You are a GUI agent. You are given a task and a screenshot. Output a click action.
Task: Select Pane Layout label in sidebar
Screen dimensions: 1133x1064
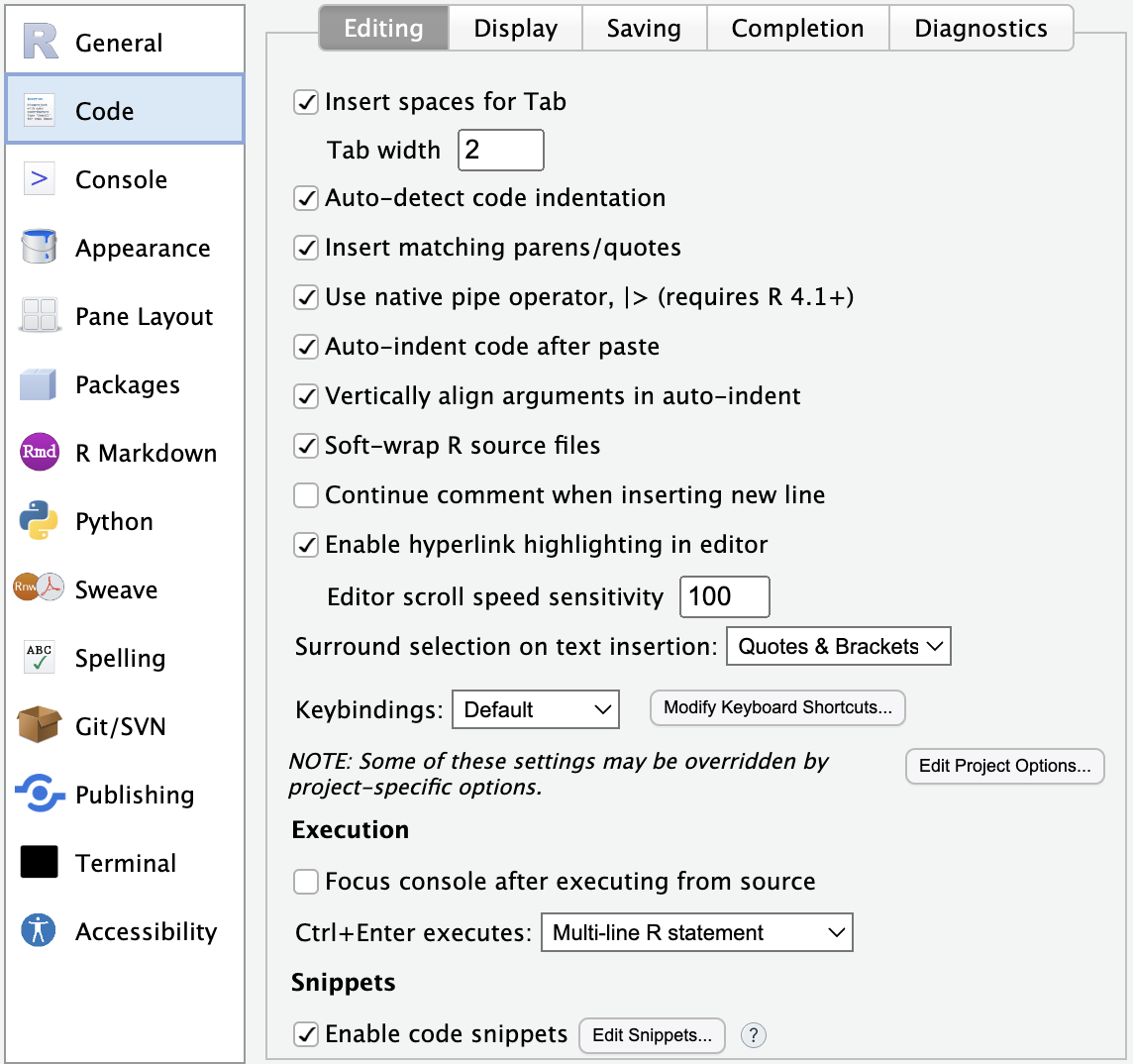tap(145, 317)
